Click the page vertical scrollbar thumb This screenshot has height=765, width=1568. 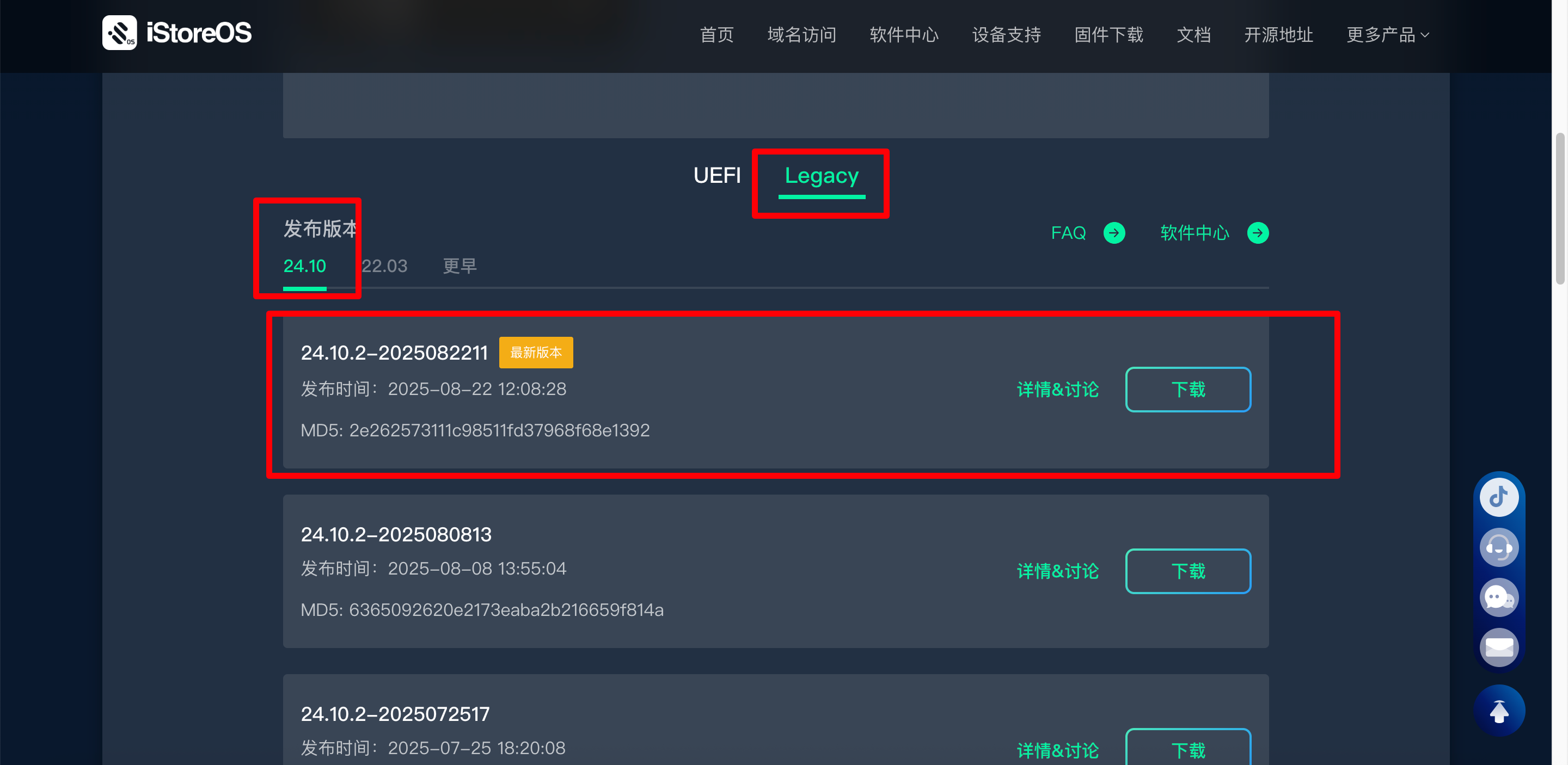(1559, 208)
